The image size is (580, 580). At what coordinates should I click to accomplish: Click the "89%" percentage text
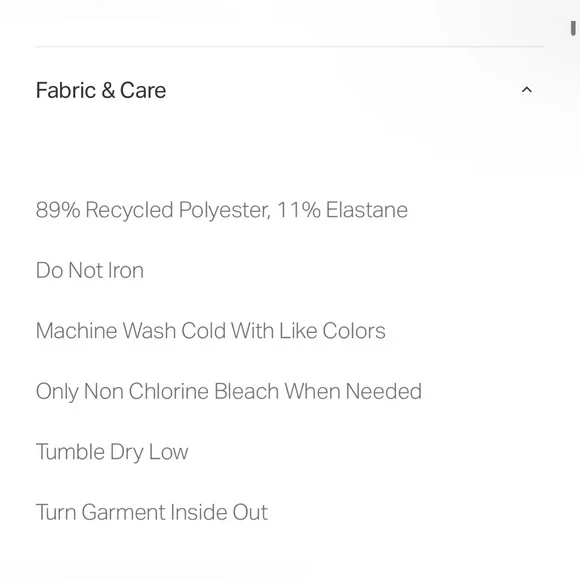tap(58, 210)
